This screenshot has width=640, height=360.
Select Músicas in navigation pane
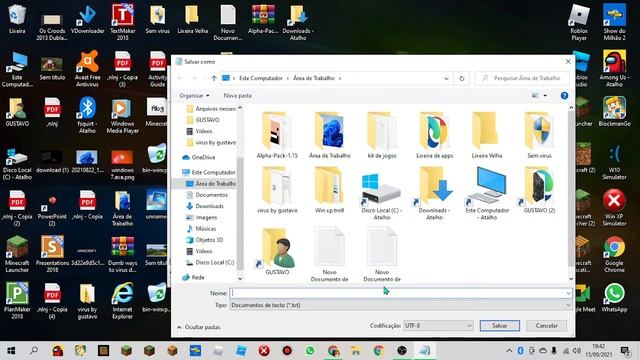point(201,229)
